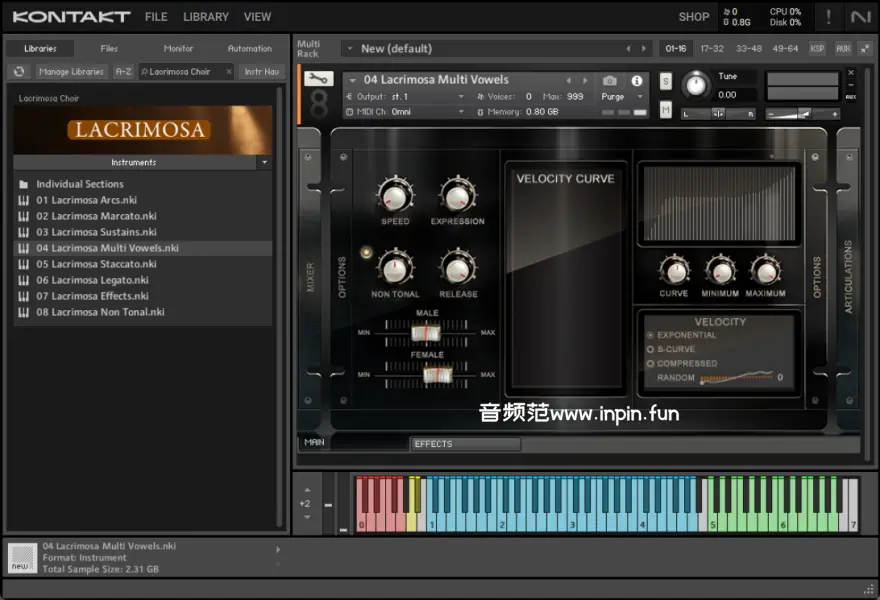880x600 pixels.
Task: Click the wrench icon to edit instrument
Action: 319,80
